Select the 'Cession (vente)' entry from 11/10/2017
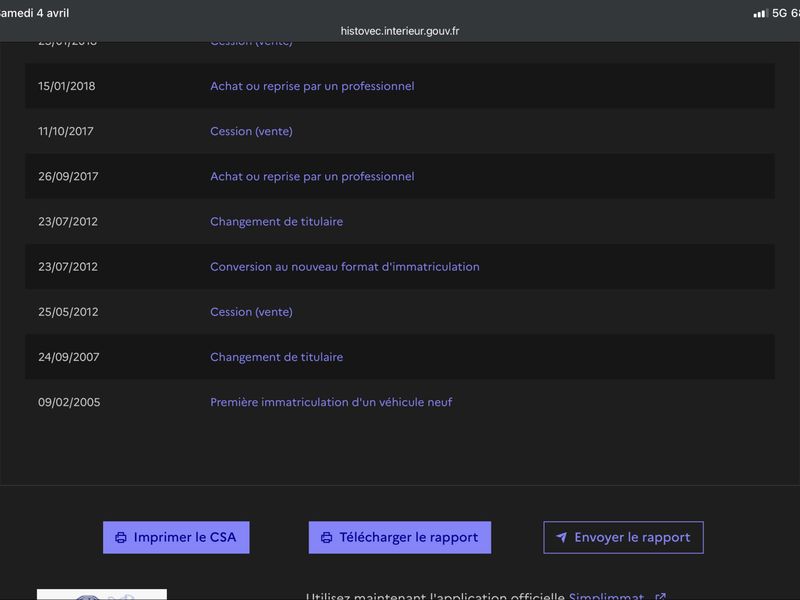 [251, 131]
